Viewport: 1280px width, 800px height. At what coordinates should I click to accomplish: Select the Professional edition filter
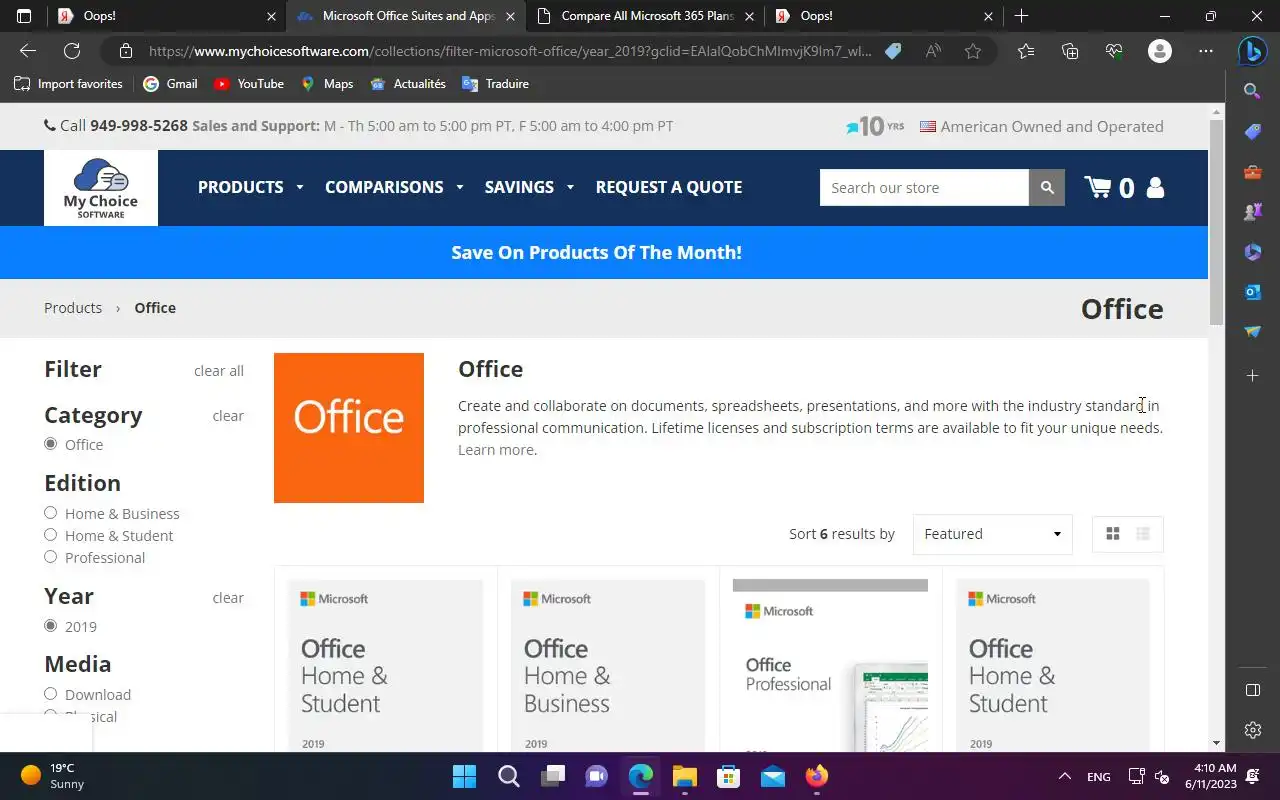pyautogui.click(x=50, y=557)
